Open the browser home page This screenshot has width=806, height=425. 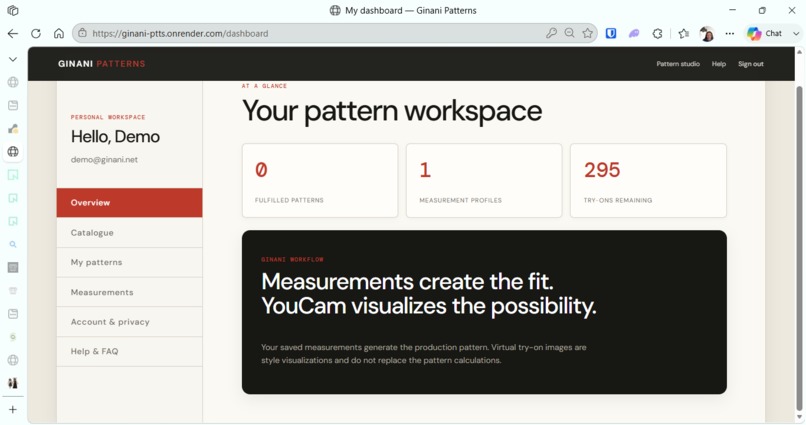[x=59, y=33]
